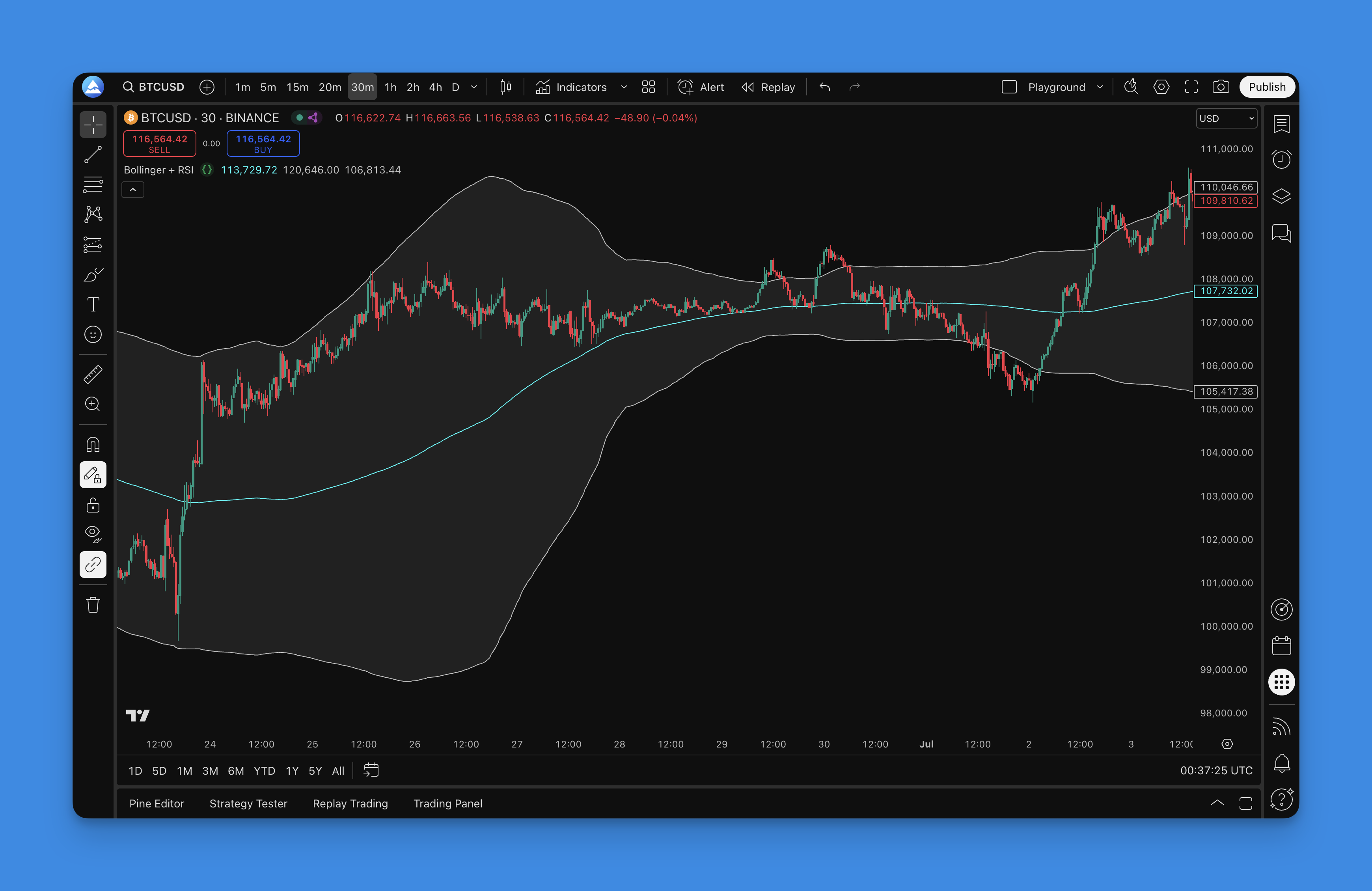Click the 00:37:25 UTC timezone selector
This screenshot has width=1372, height=891.
1216,770
